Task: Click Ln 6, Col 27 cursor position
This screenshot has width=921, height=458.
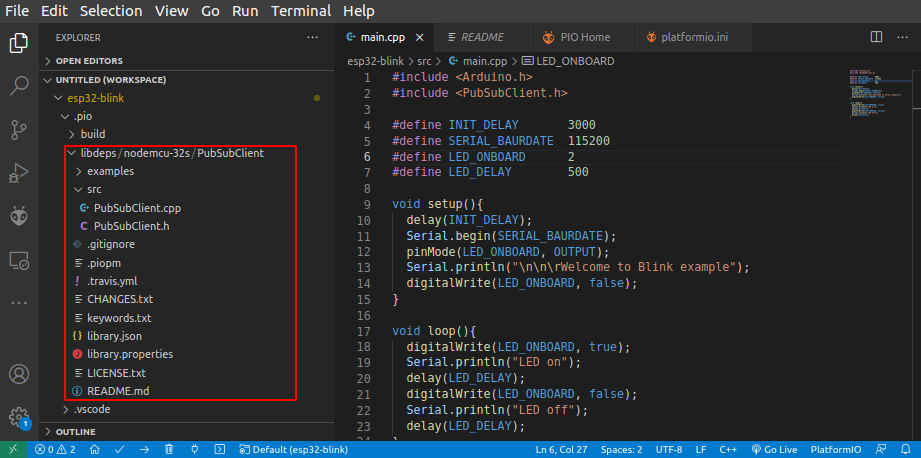Action: point(562,449)
